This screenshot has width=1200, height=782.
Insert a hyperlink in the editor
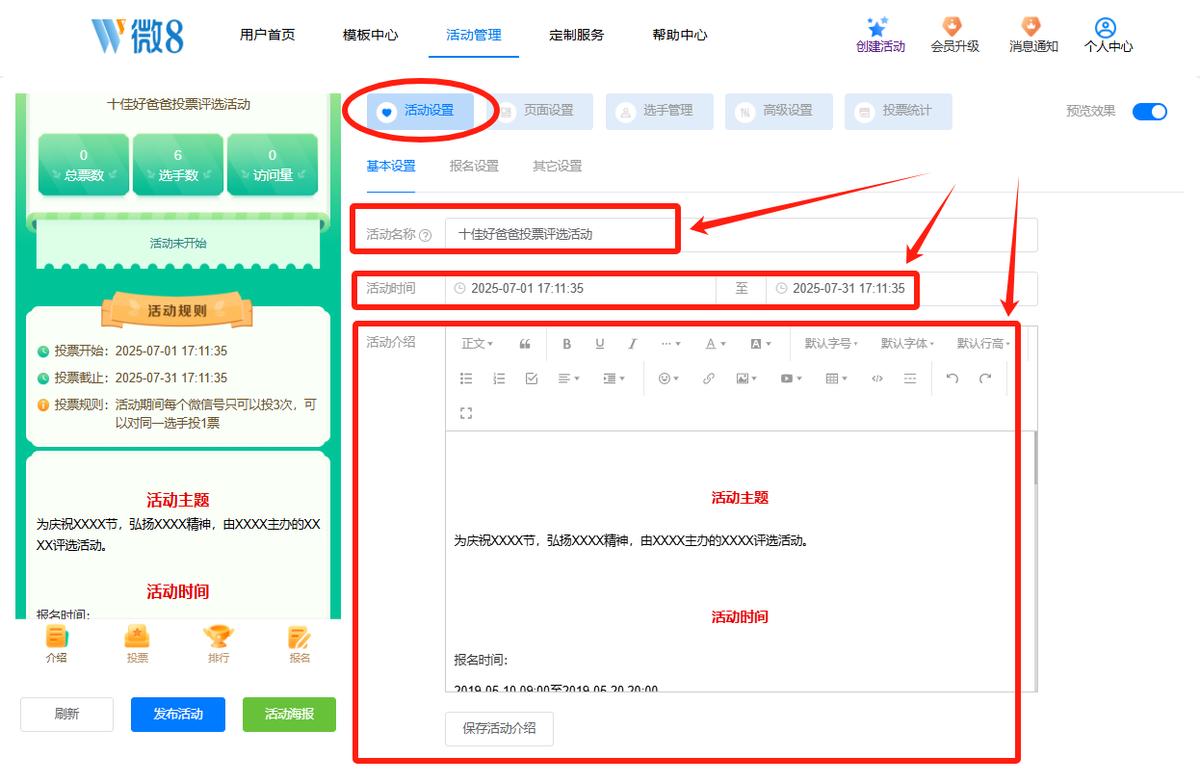click(708, 379)
